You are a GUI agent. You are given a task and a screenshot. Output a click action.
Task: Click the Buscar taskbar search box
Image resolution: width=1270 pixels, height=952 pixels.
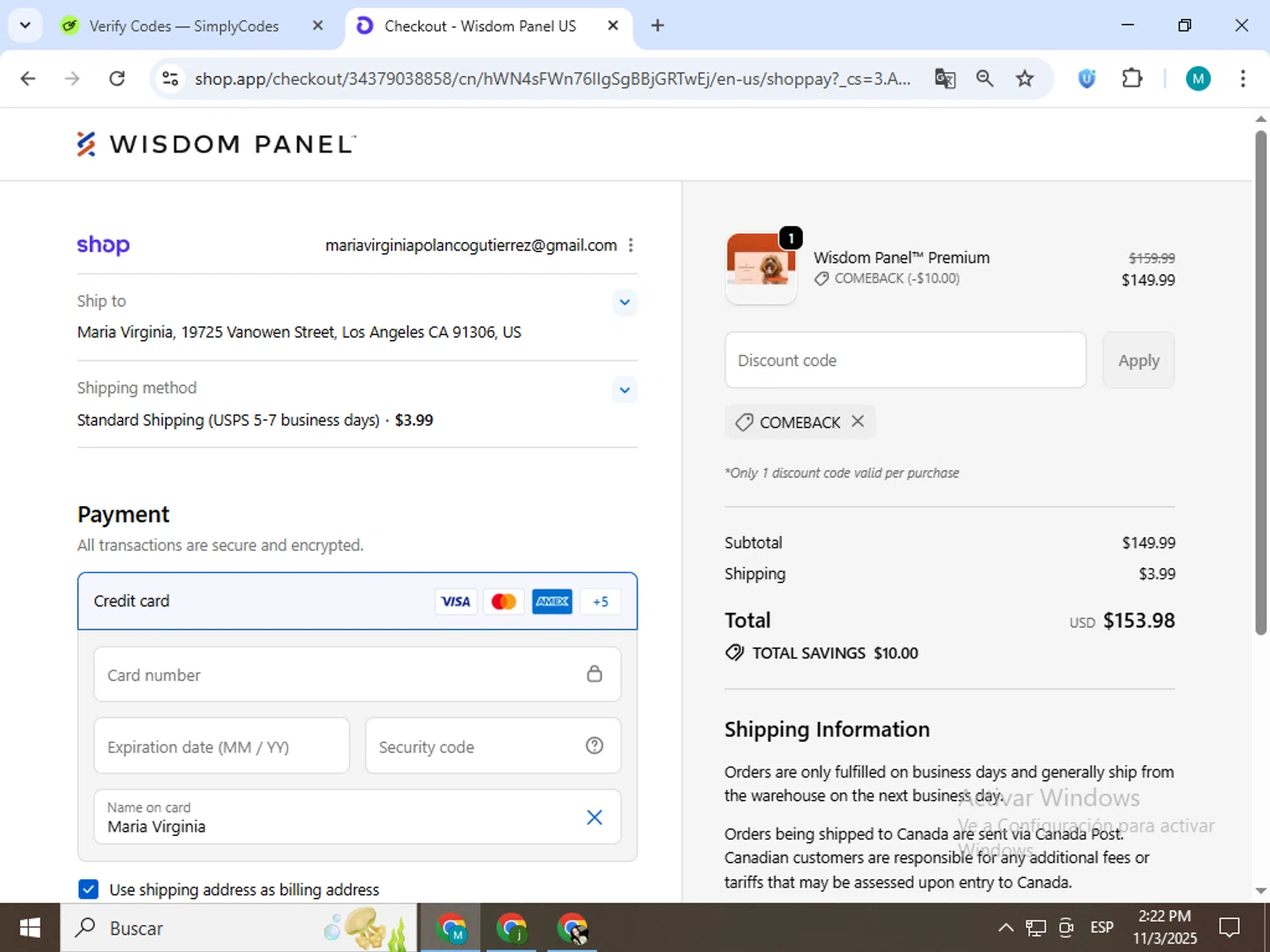239,928
